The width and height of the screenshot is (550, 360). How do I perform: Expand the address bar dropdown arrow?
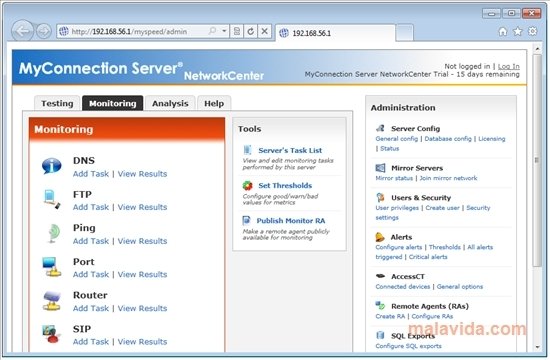coord(224,31)
